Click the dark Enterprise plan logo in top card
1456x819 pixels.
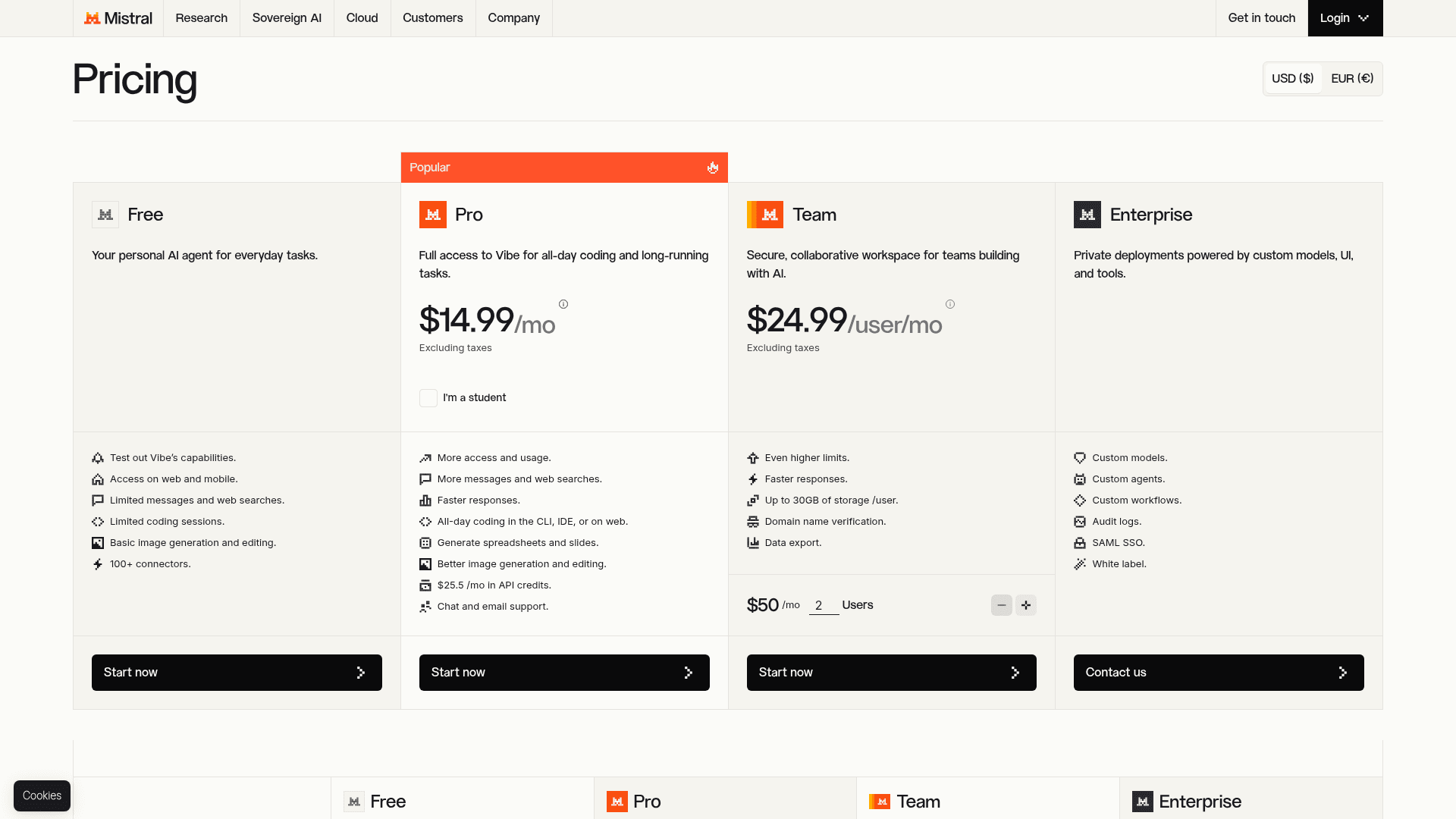point(1087,215)
